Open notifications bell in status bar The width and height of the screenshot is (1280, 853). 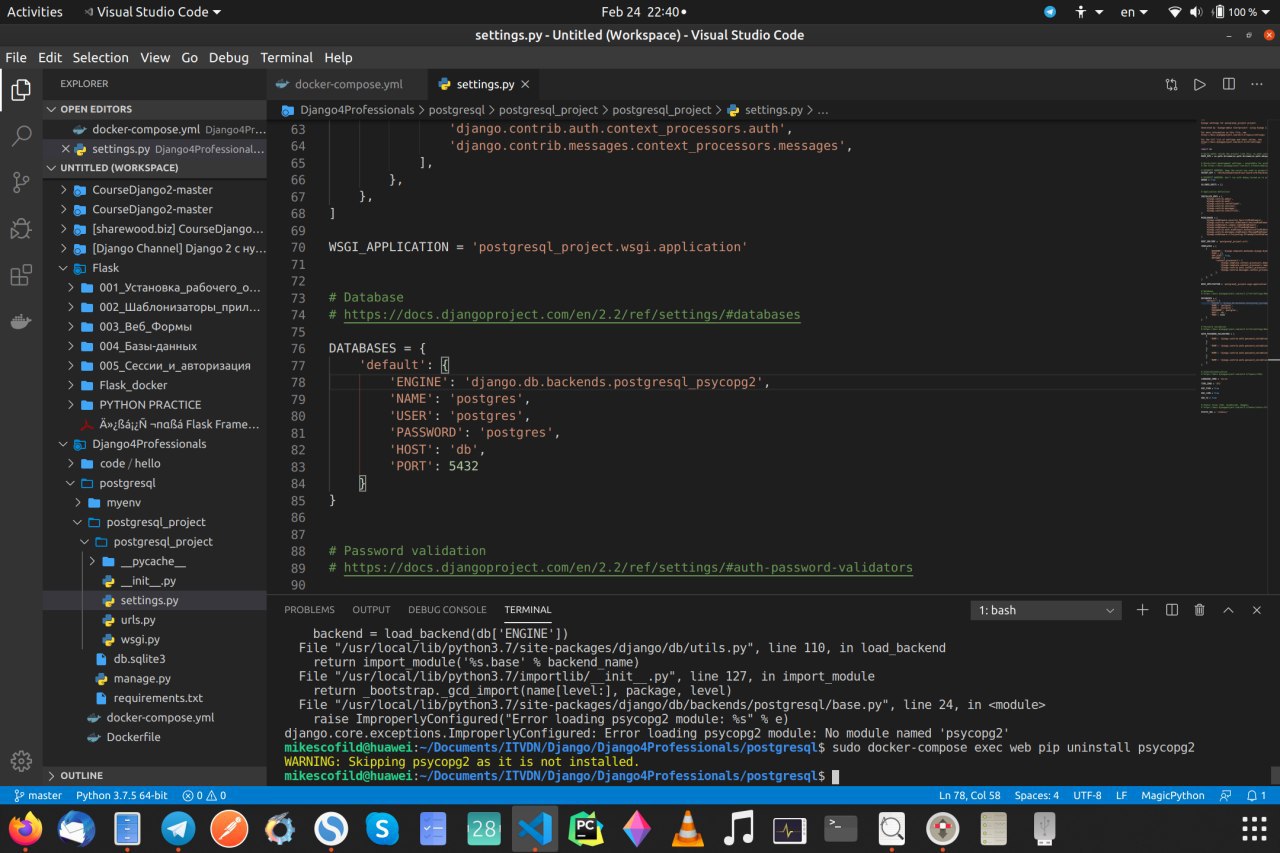(1255, 795)
